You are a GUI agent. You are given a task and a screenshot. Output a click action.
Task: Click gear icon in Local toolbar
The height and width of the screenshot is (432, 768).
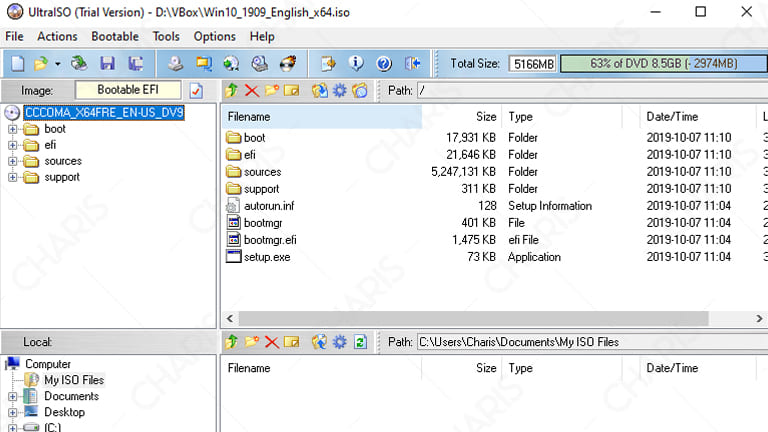[x=339, y=342]
